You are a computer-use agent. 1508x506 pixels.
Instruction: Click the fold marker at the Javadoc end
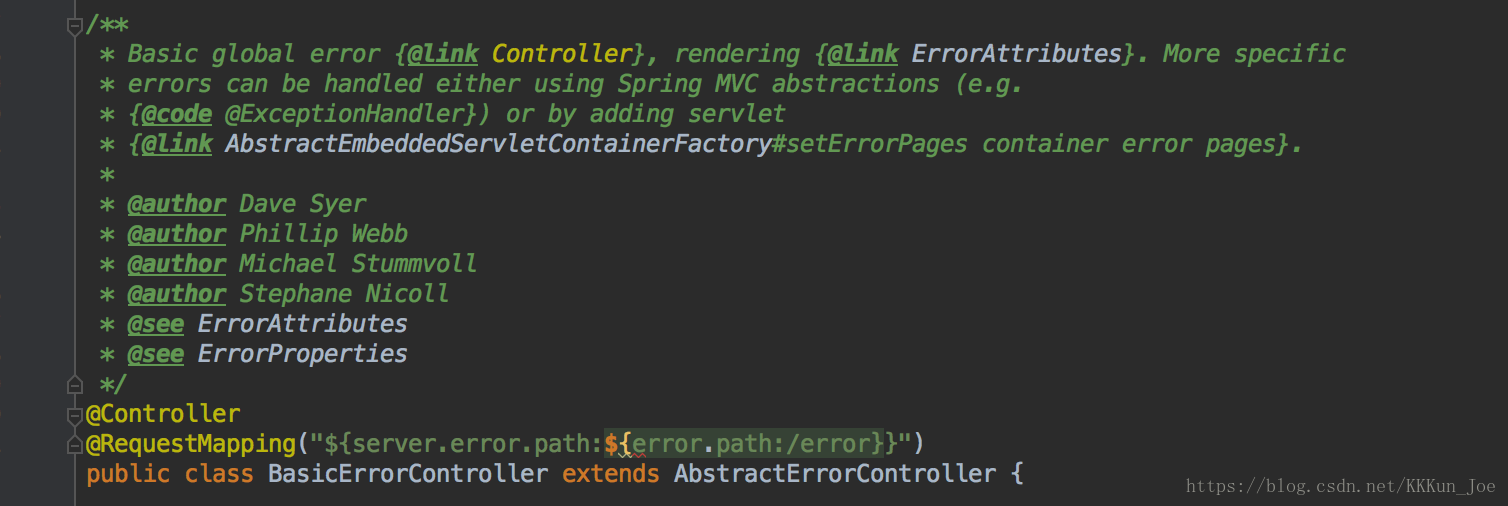coord(74,384)
